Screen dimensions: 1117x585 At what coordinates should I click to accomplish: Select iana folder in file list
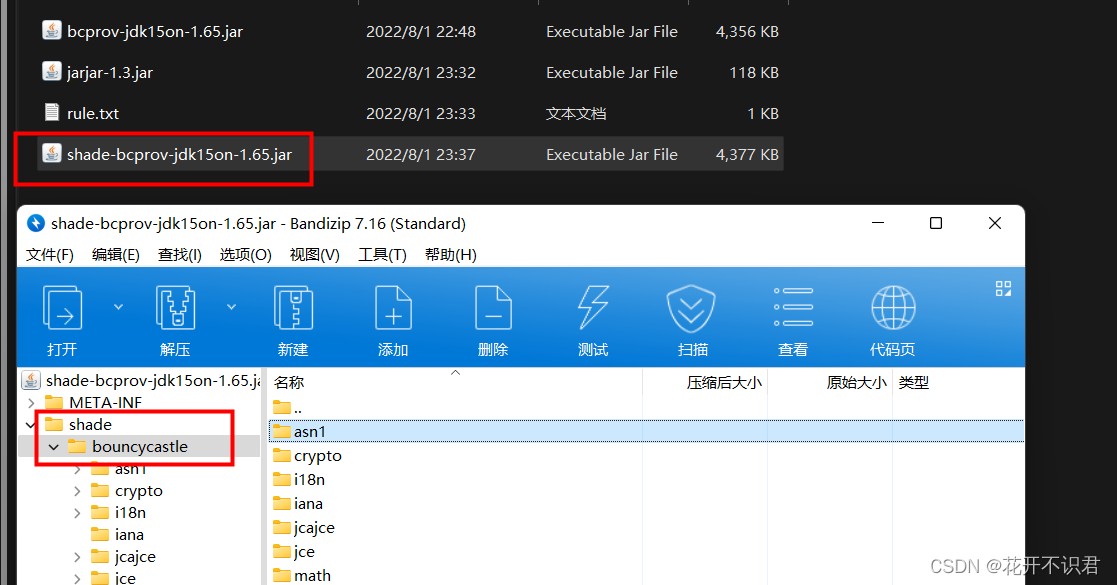[298, 504]
